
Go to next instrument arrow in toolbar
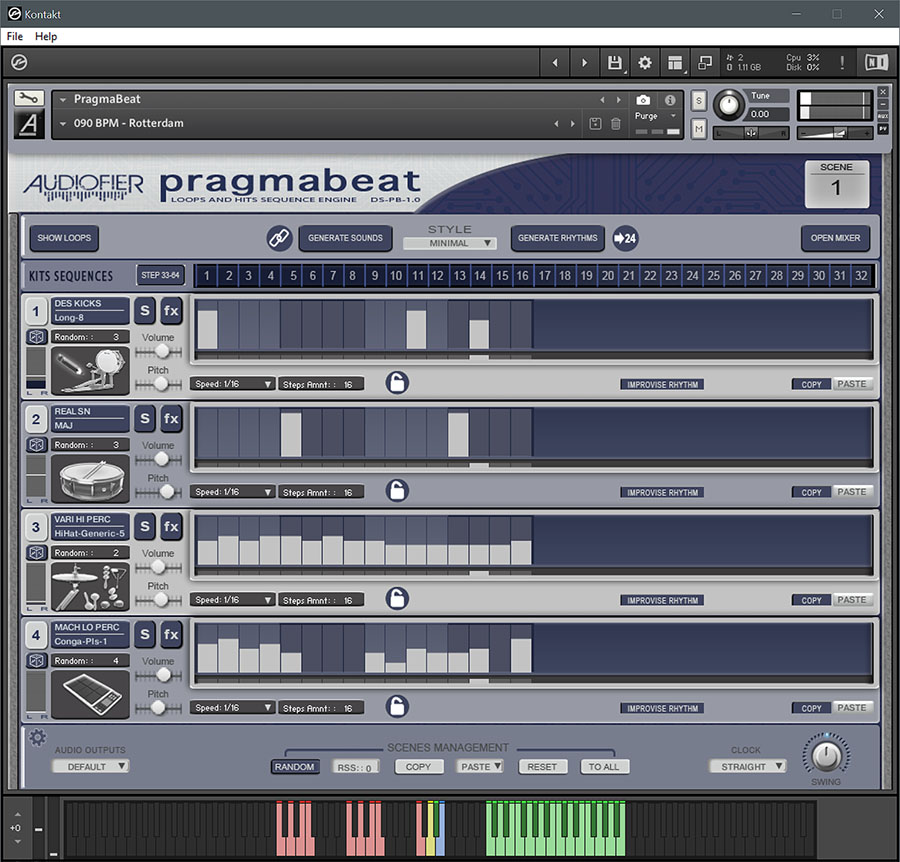[584, 63]
